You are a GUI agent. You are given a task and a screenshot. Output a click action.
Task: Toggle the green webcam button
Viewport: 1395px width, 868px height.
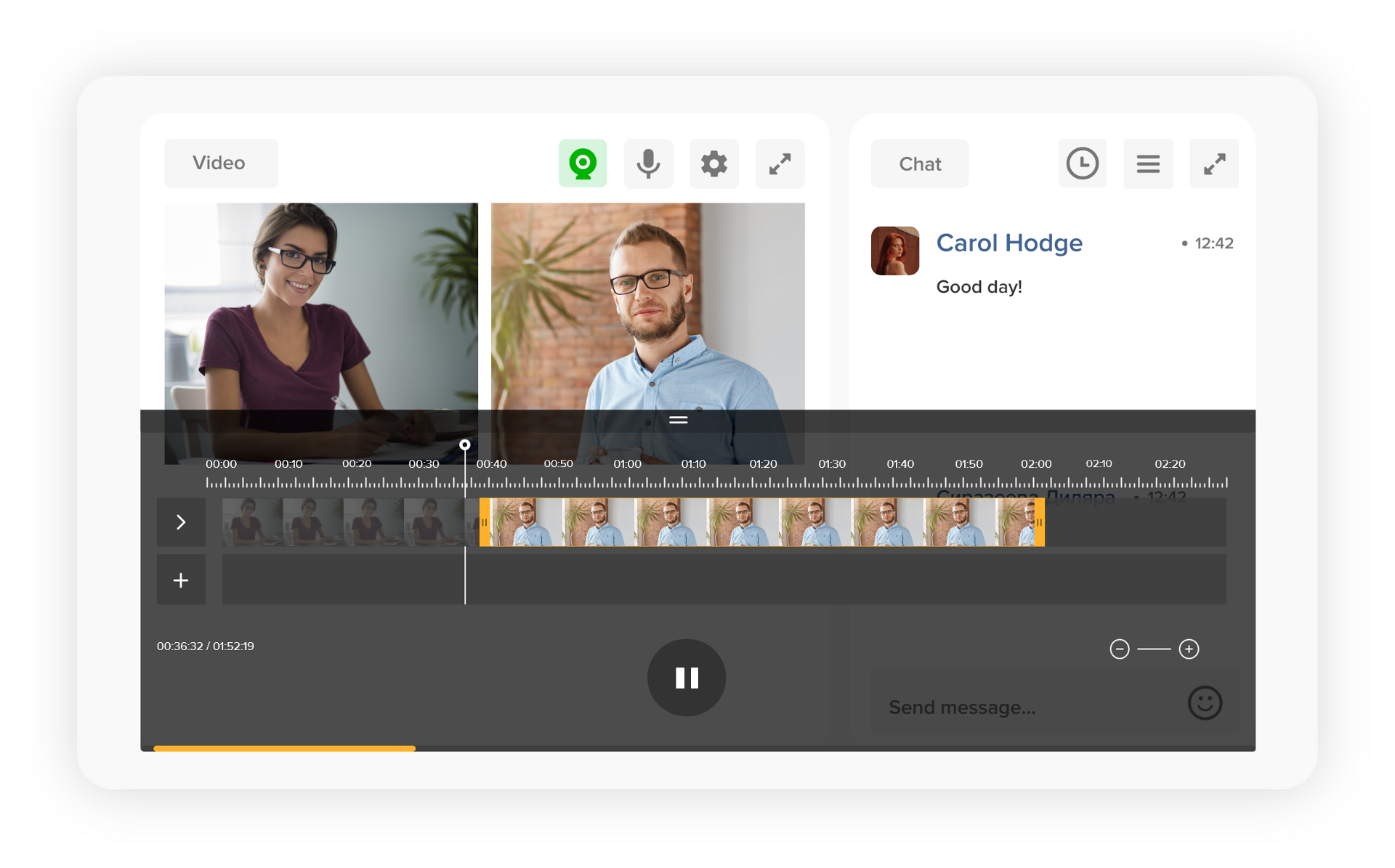point(583,163)
